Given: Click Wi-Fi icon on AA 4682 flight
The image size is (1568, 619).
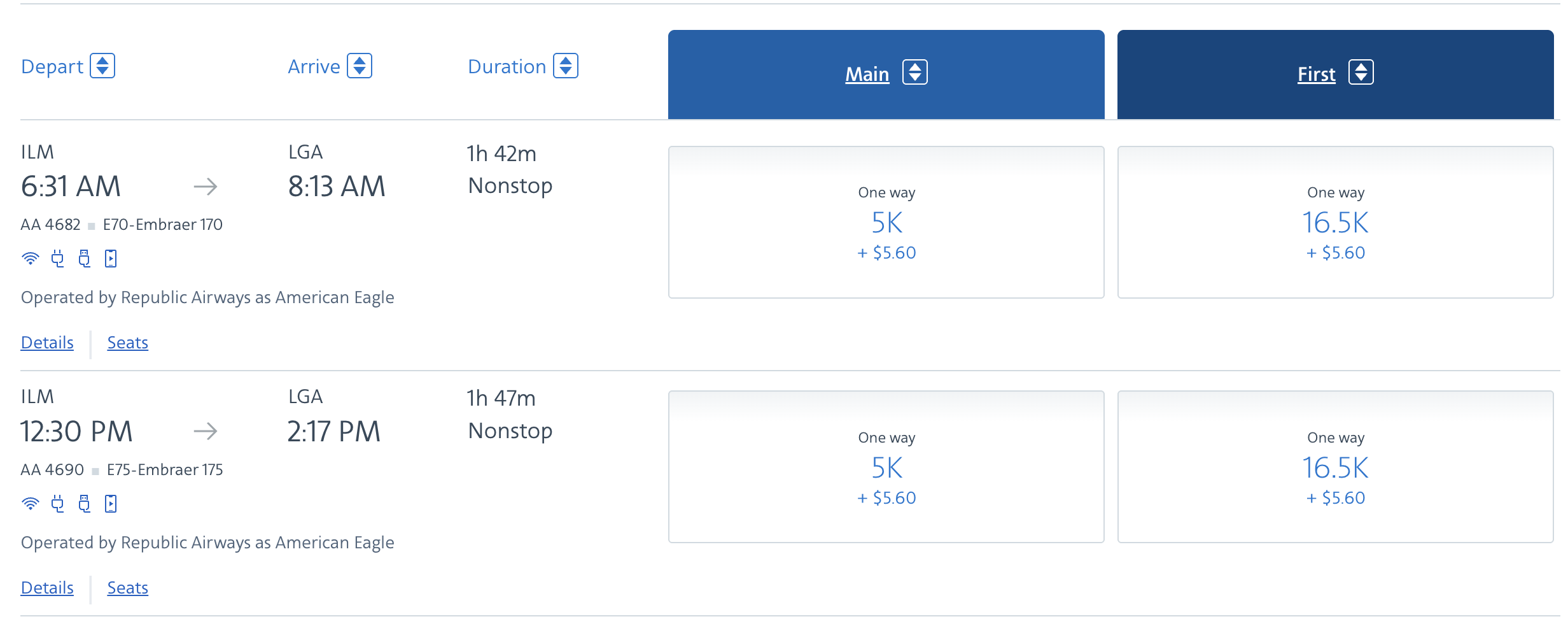Looking at the screenshot, I should click(30, 259).
